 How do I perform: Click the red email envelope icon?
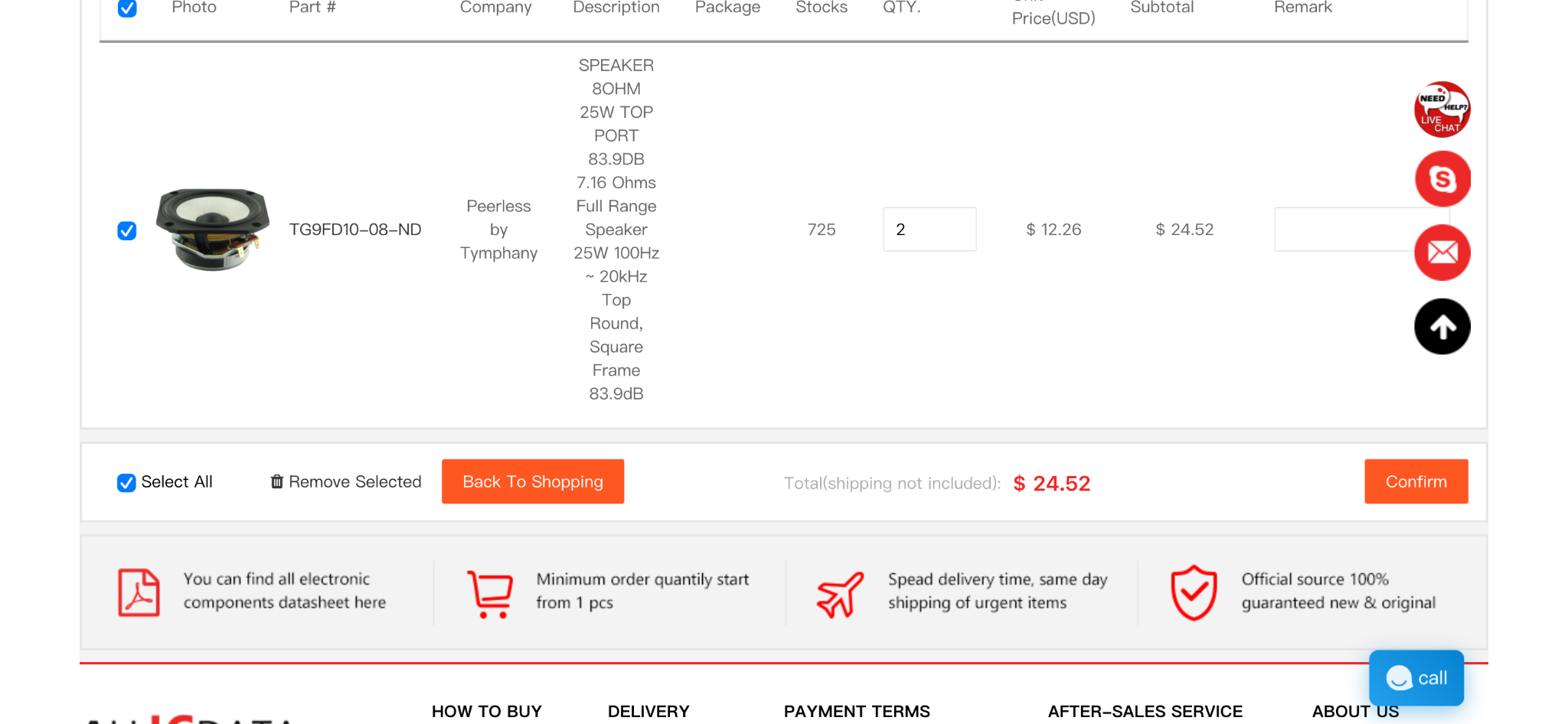1442,253
